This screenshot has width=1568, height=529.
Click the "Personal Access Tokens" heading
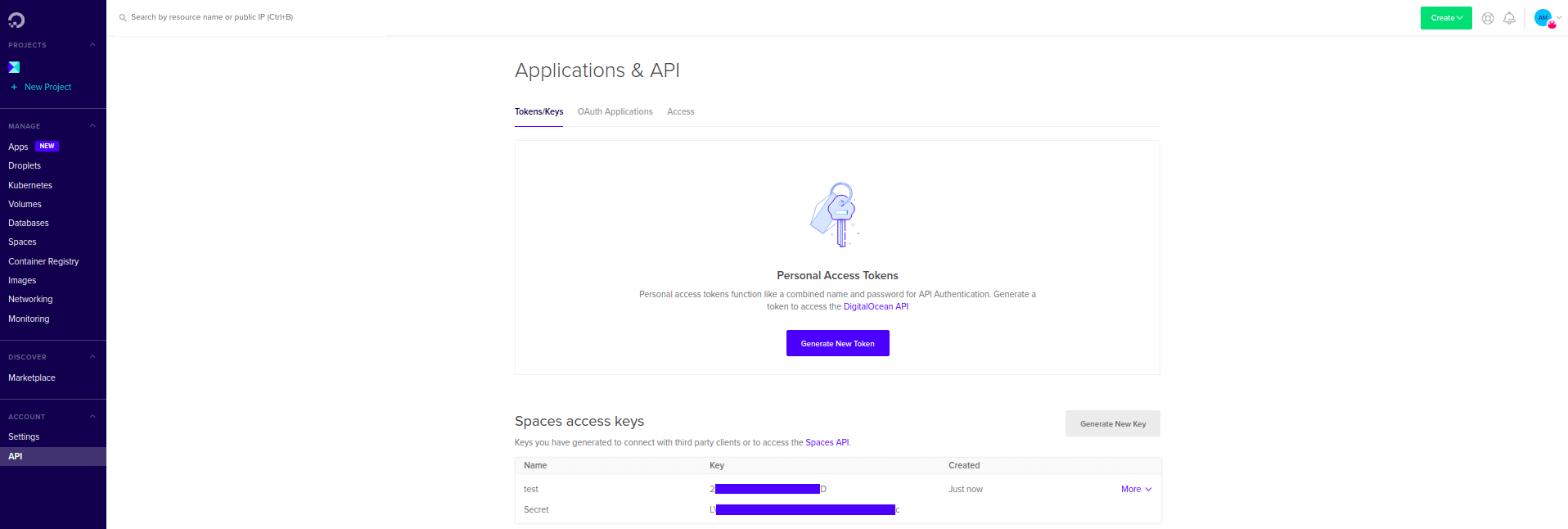[837, 275]
